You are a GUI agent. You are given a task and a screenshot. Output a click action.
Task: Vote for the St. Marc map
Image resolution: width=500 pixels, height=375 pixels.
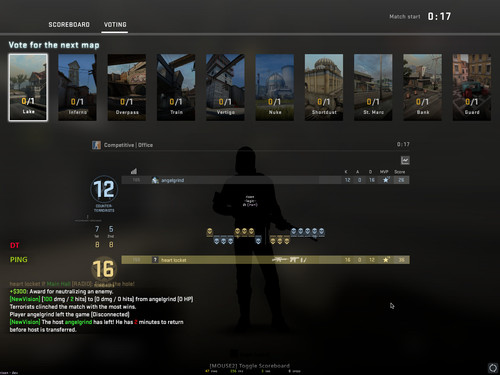(373, 87)
